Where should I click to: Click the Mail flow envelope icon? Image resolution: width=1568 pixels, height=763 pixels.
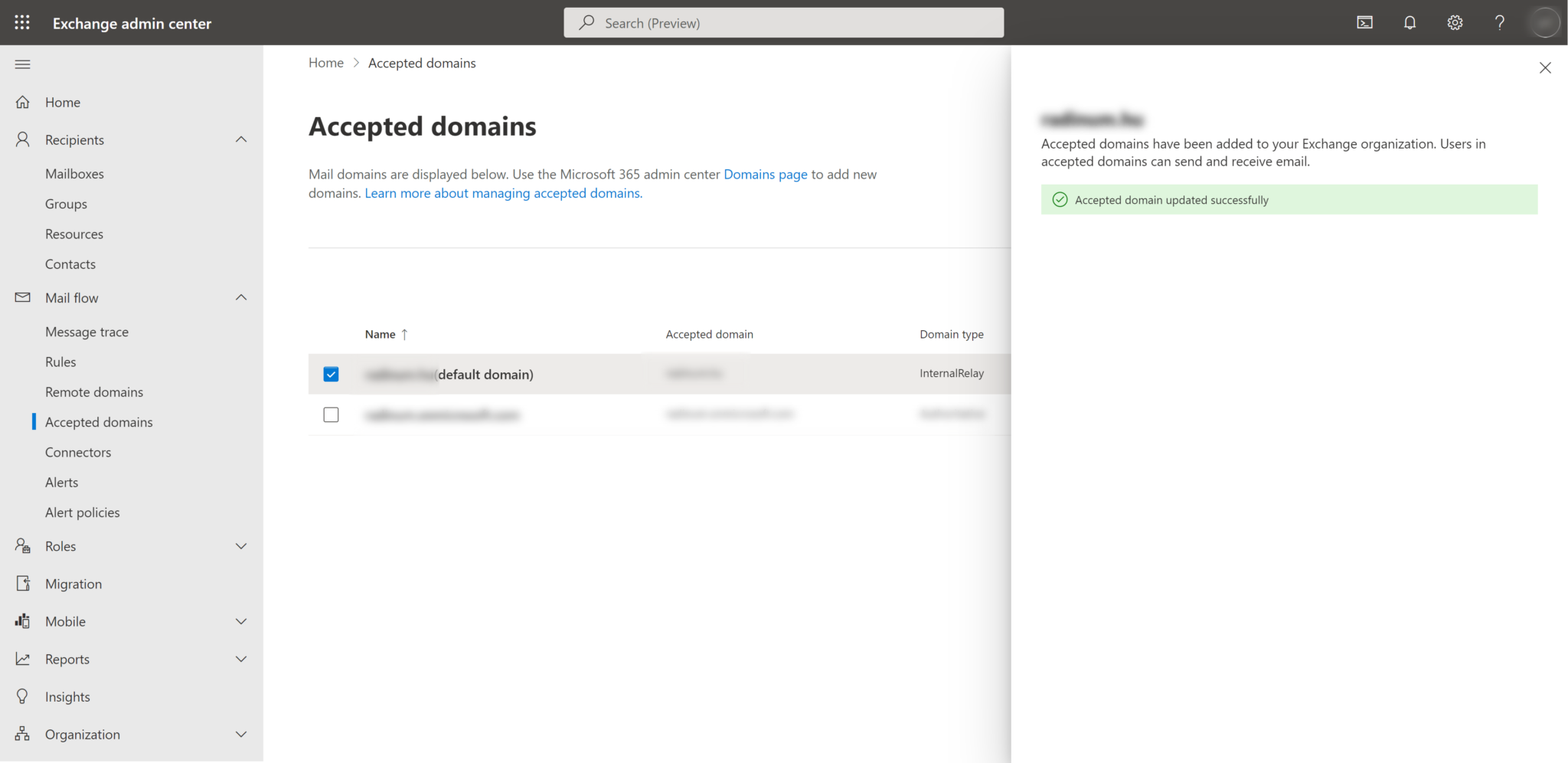pos(21,297)
